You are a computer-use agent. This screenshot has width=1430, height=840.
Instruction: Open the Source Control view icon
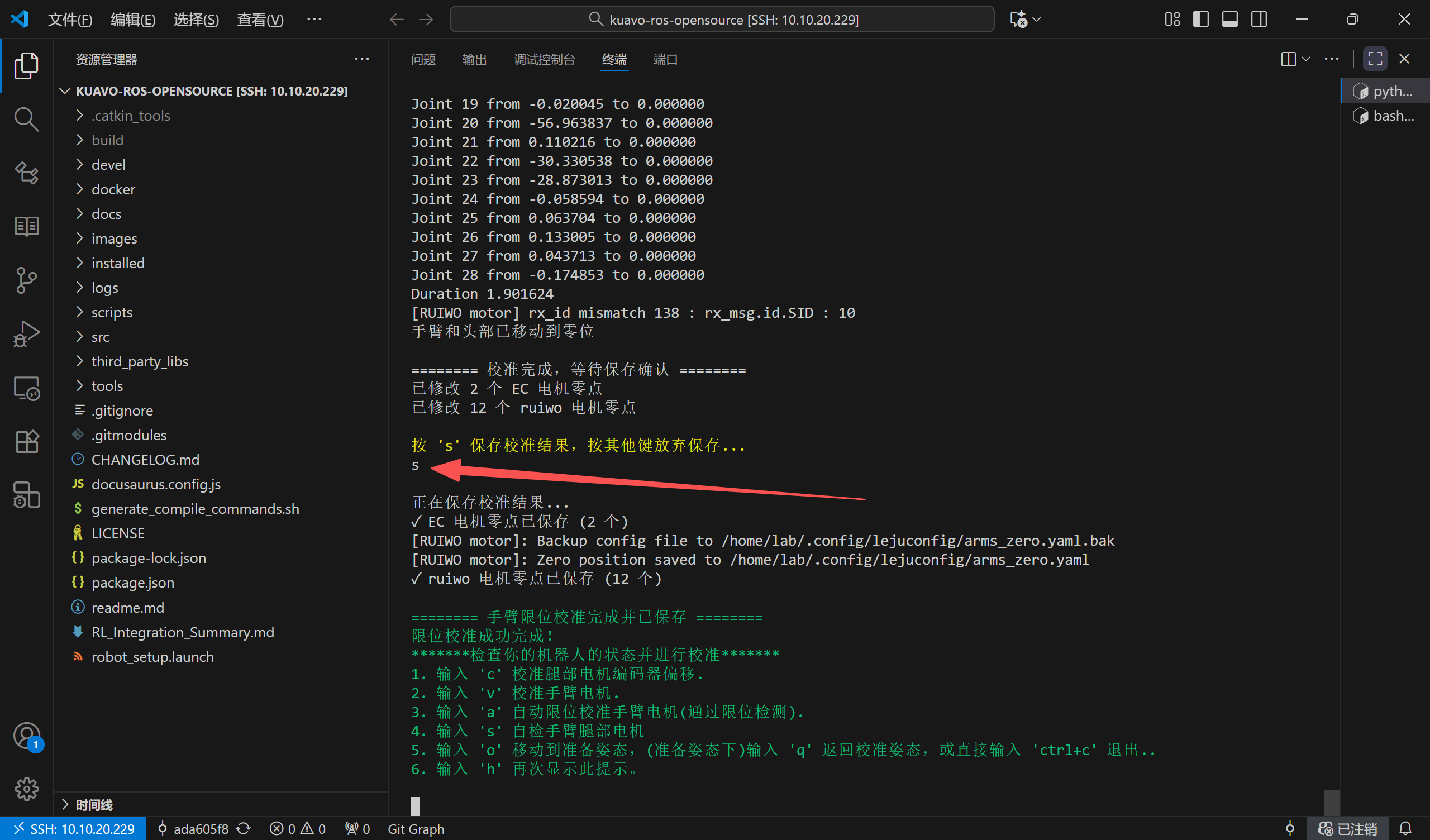click(x=26, y=280)
